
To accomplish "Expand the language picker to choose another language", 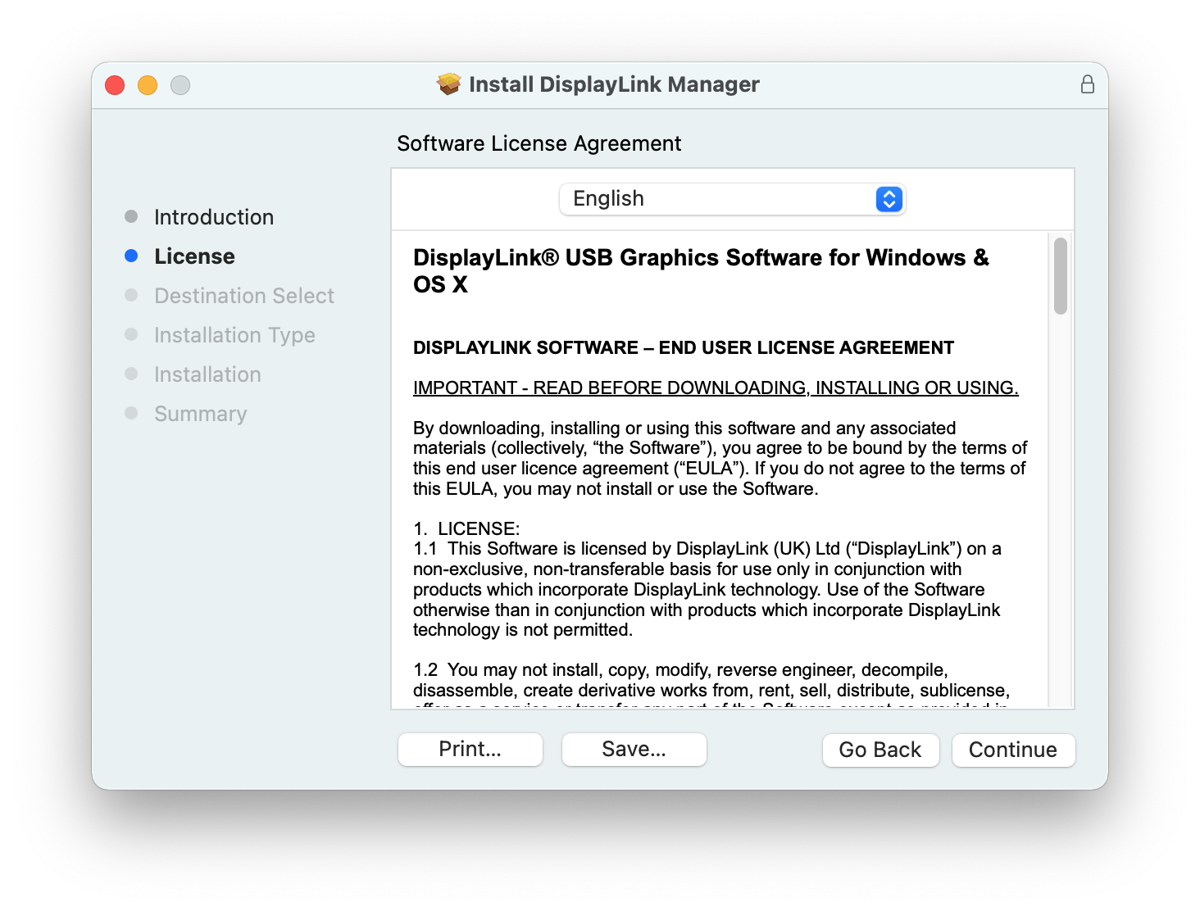I will (732, 199).
